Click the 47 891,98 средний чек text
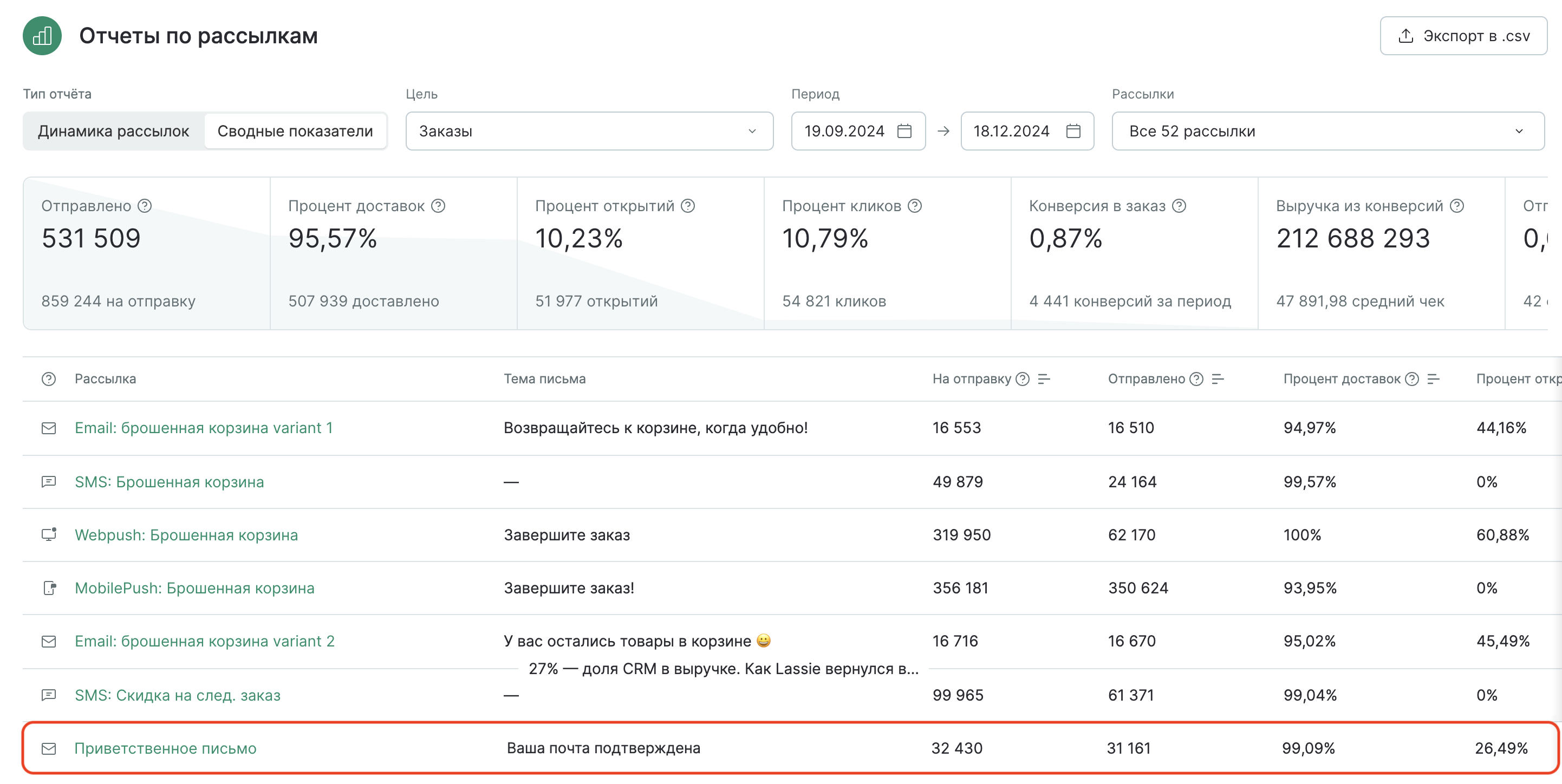The image size is (1562, 784). point(1360,302)
